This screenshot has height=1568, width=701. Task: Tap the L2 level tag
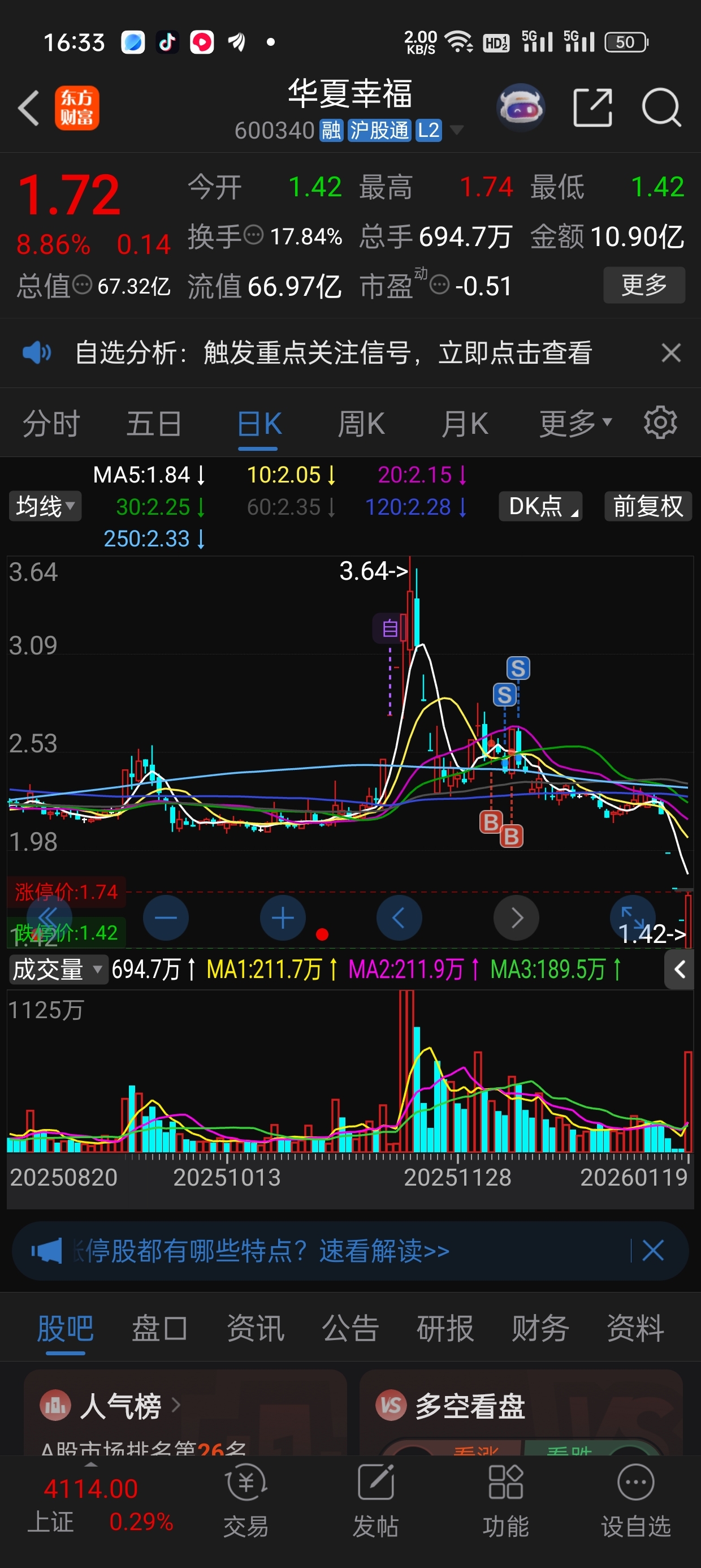point(429,130)
